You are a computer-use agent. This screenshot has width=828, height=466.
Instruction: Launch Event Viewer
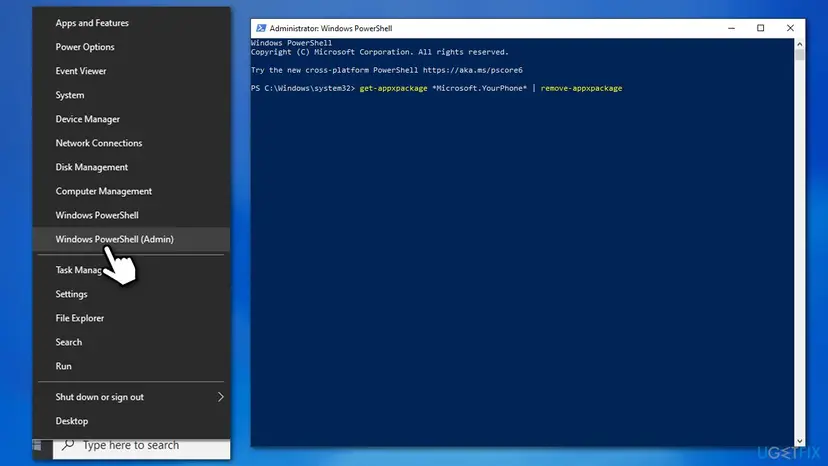coord(131,71)
